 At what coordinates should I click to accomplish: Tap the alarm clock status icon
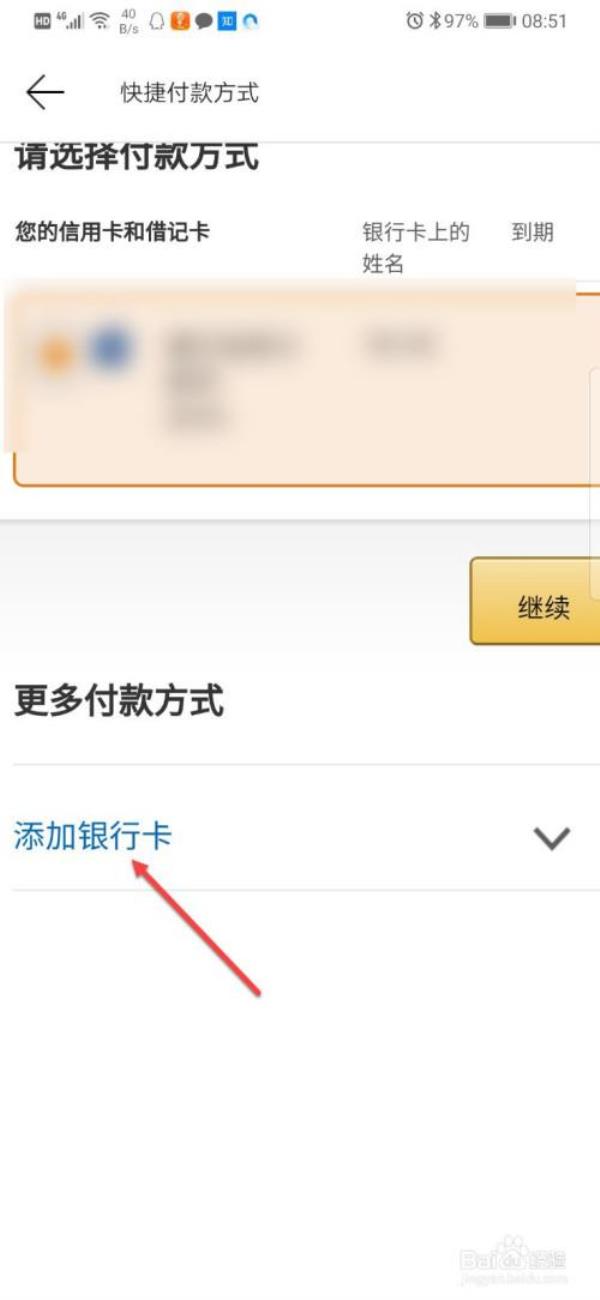(x=415, y=20)
